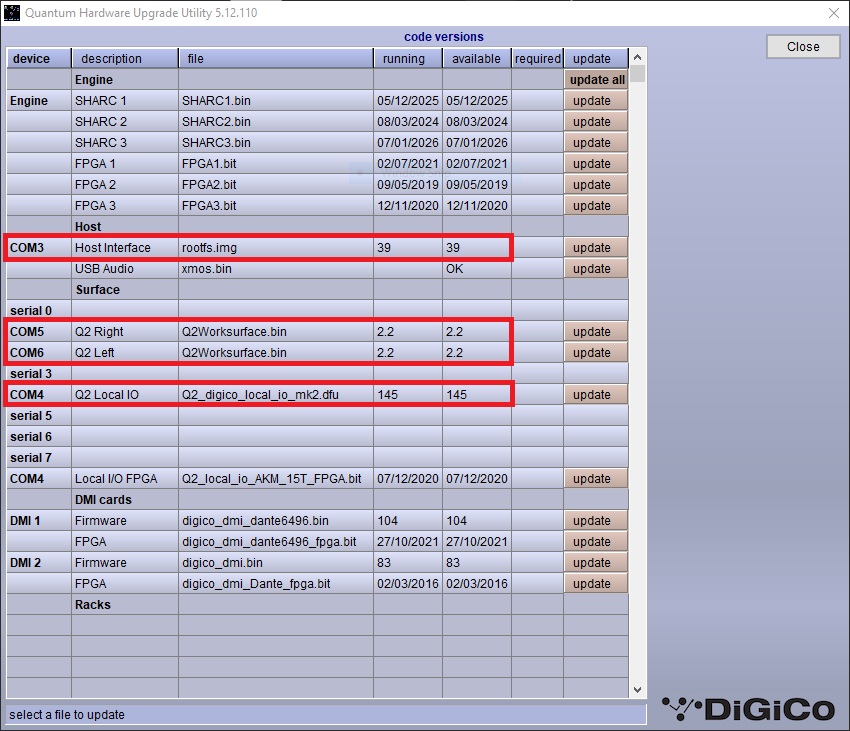The height and width of the screenshot is (731, 850).
Task: Click the update column header
Action: pos(596,59)
